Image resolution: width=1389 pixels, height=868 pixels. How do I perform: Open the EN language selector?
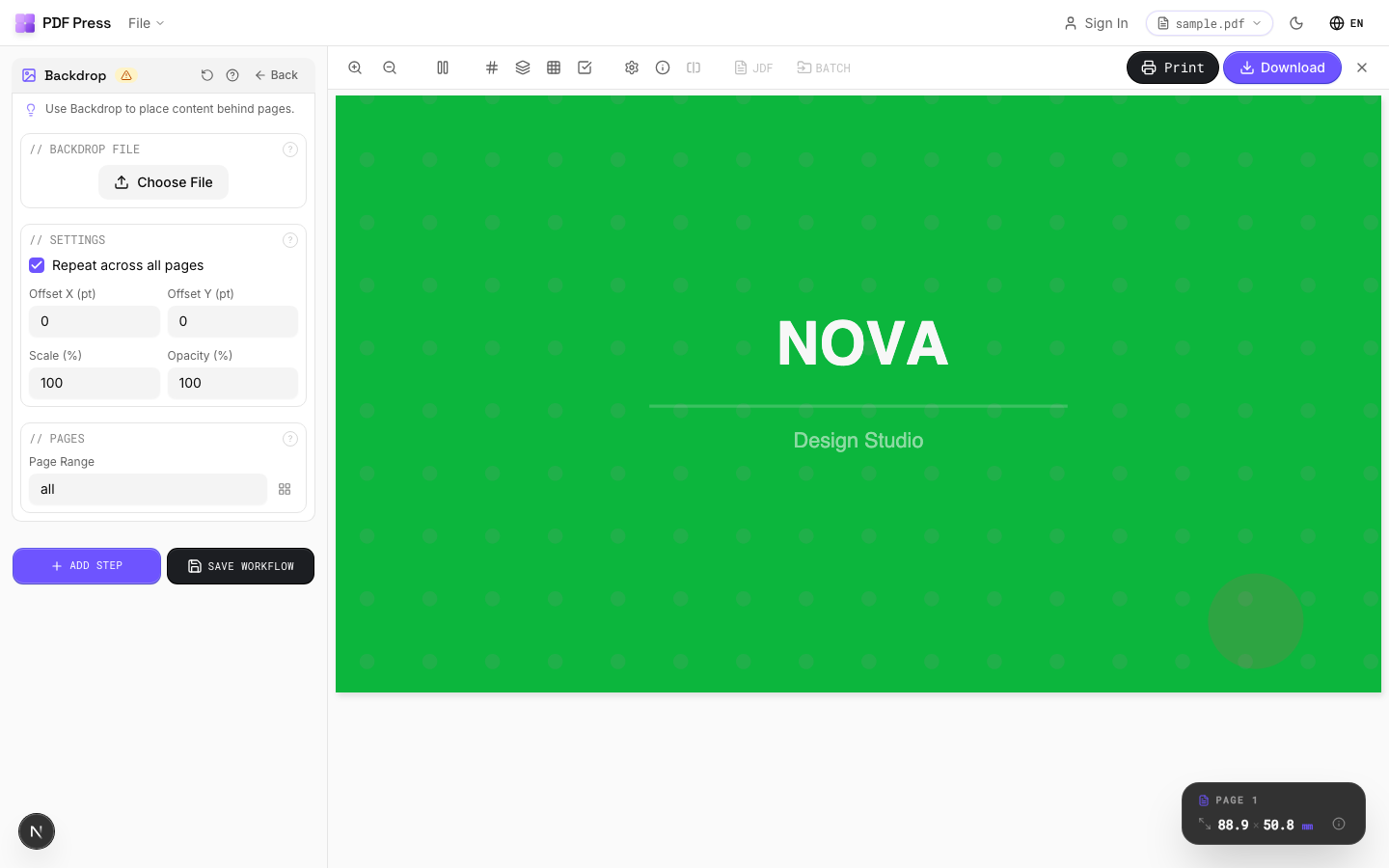click(x=1347, y=23)
